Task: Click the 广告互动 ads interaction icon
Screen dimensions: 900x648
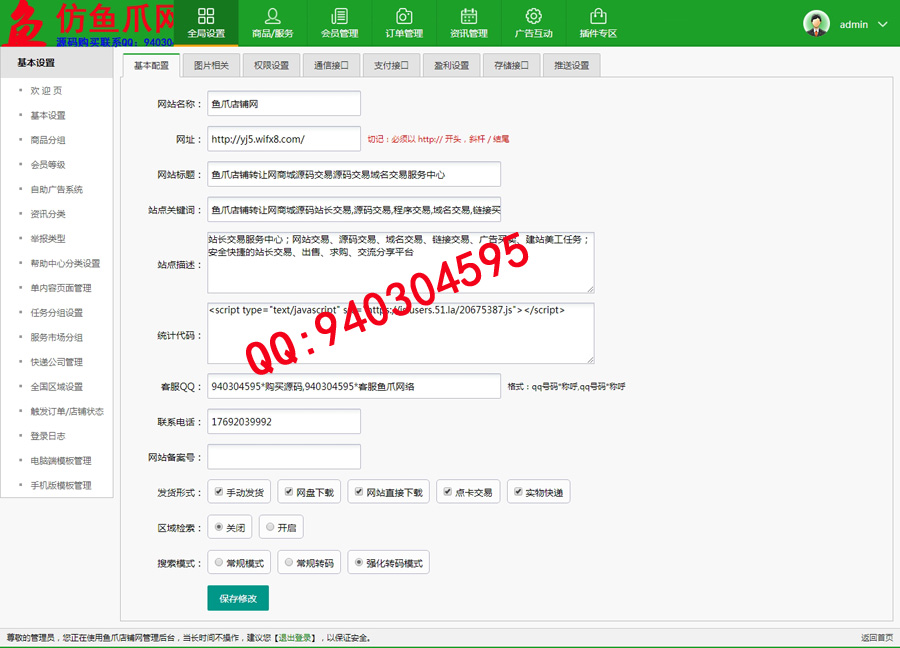Action: click(x=533, y=16)
